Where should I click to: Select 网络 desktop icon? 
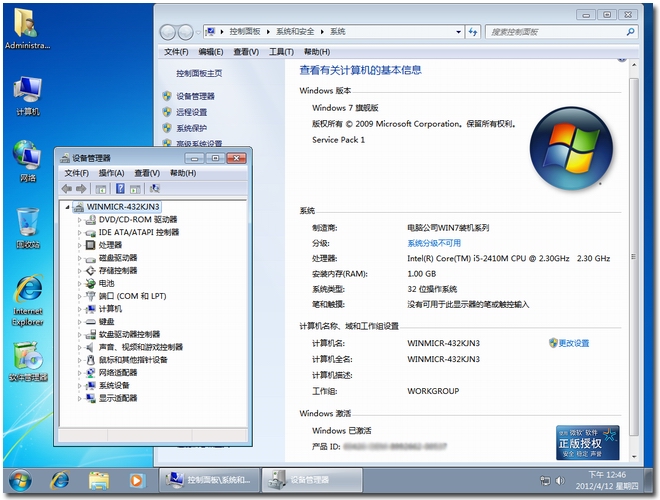pyautogui.click(x=28, y=161)
